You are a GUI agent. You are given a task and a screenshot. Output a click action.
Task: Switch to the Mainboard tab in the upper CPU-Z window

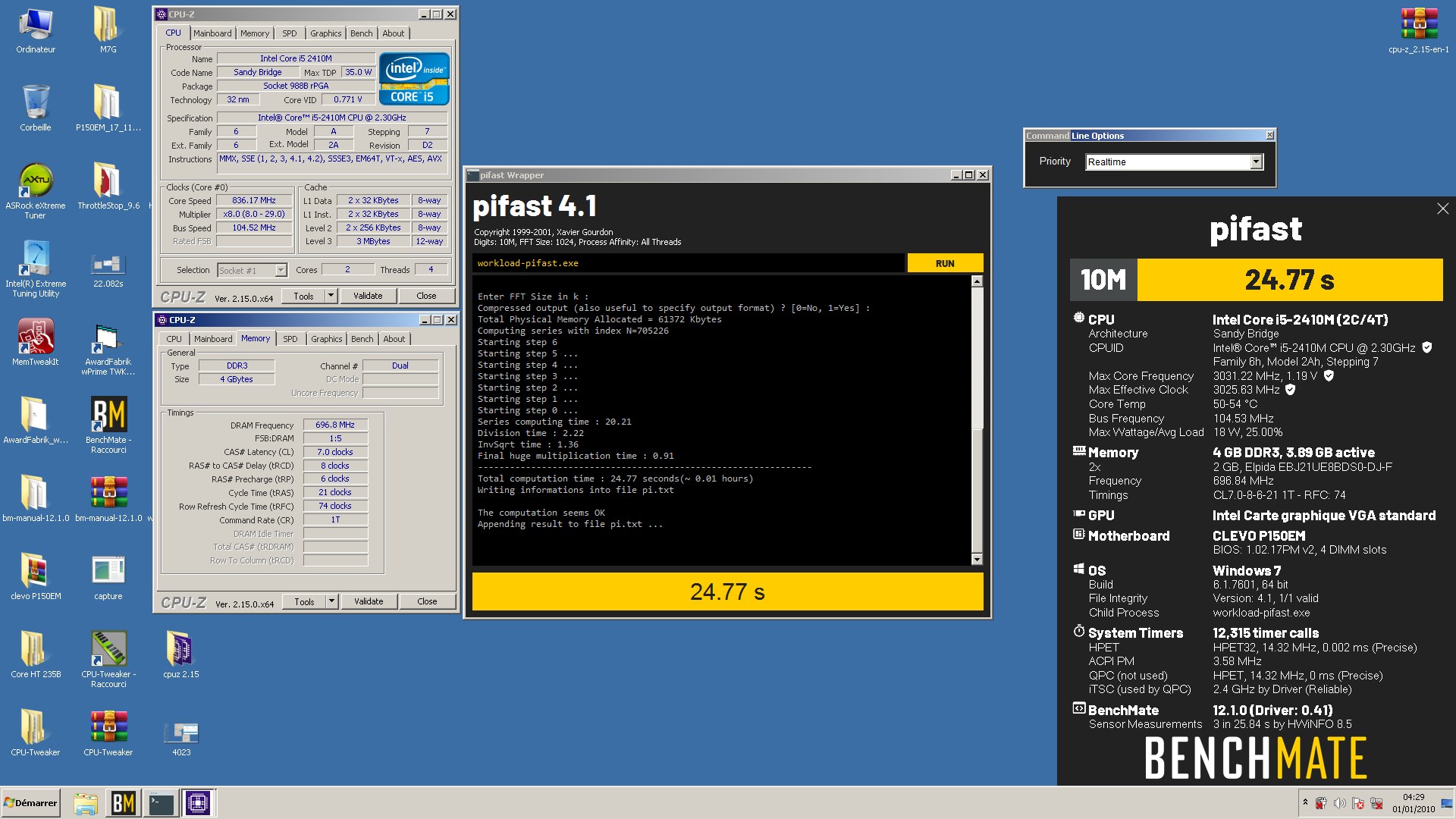coord(212,33)
